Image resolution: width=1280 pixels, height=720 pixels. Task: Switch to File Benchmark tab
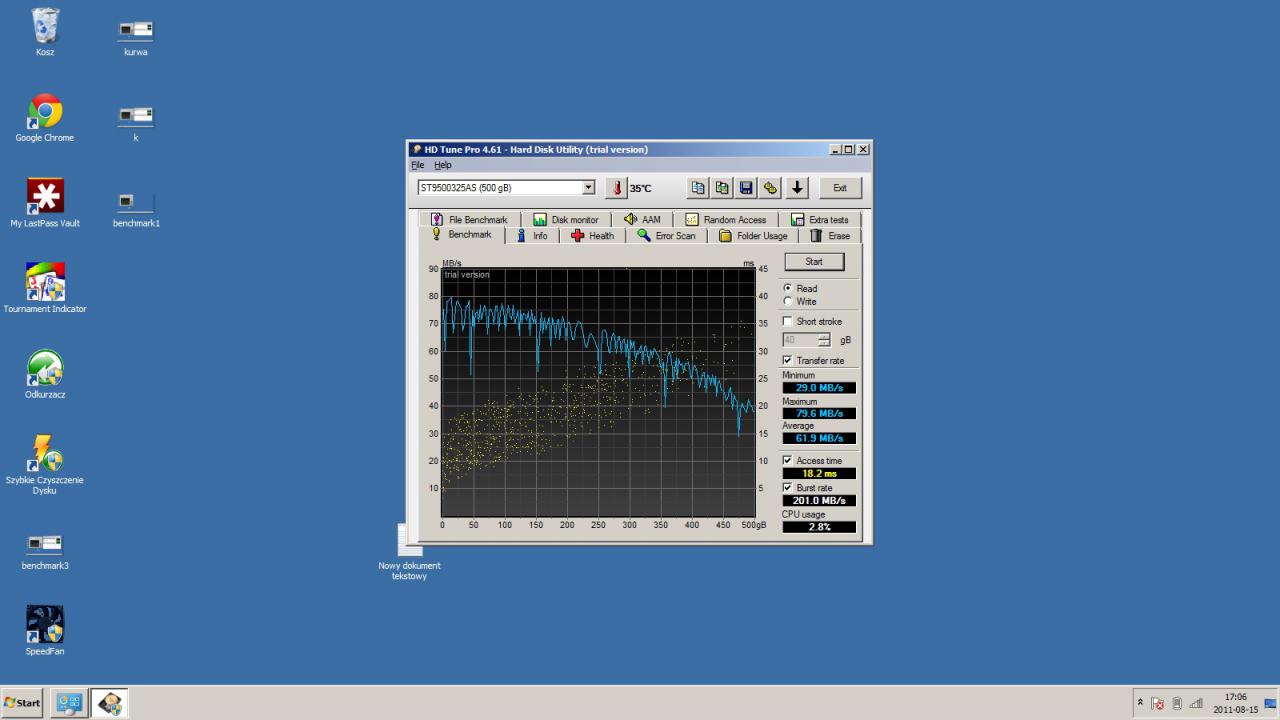(469, 220)
